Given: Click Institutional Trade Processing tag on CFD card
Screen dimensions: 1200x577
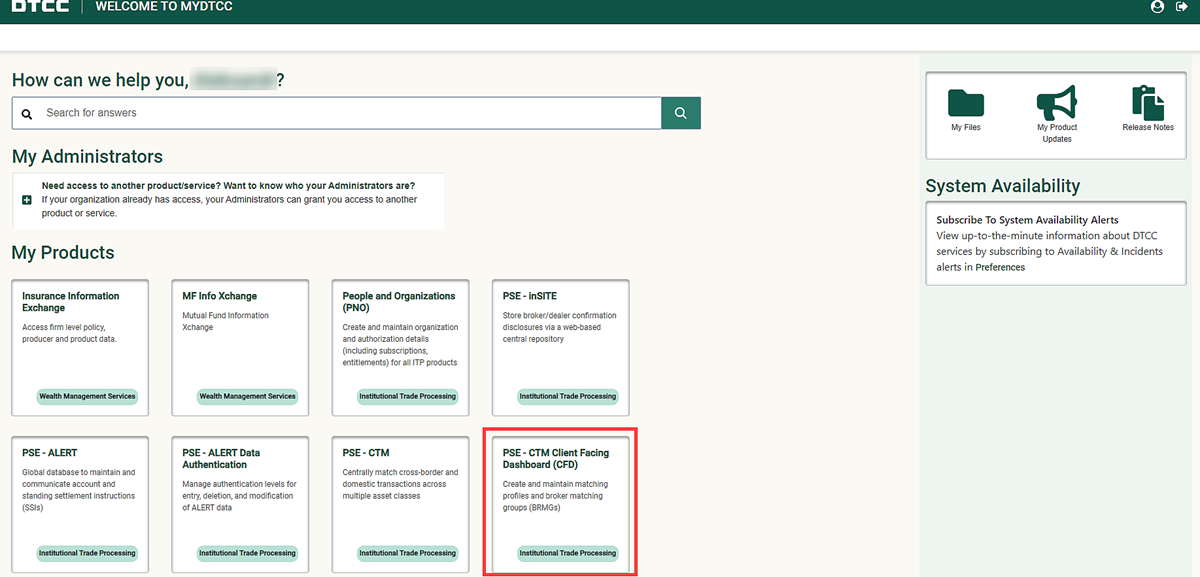Looking at the screenshot, I should click(x=568, y=553).
